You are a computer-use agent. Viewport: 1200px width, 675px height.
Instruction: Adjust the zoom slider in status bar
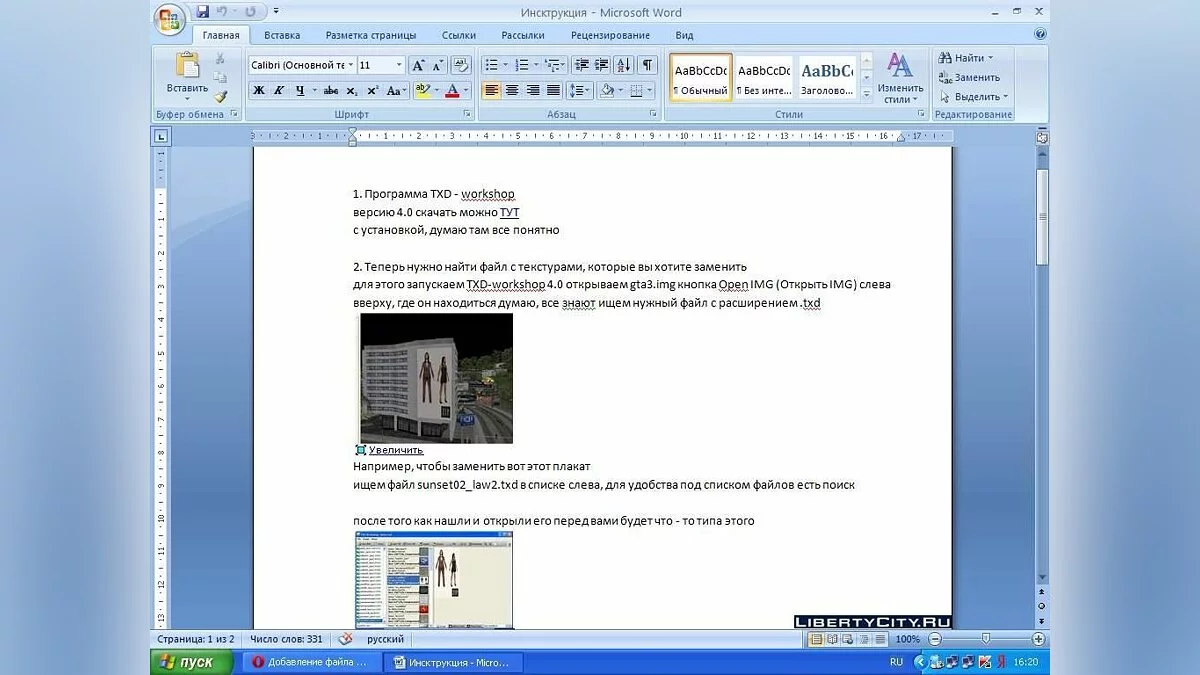coord(985,639)
